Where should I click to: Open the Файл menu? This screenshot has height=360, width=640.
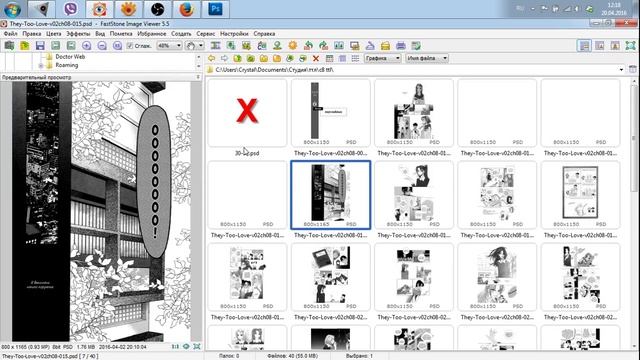tap(10, 33)
